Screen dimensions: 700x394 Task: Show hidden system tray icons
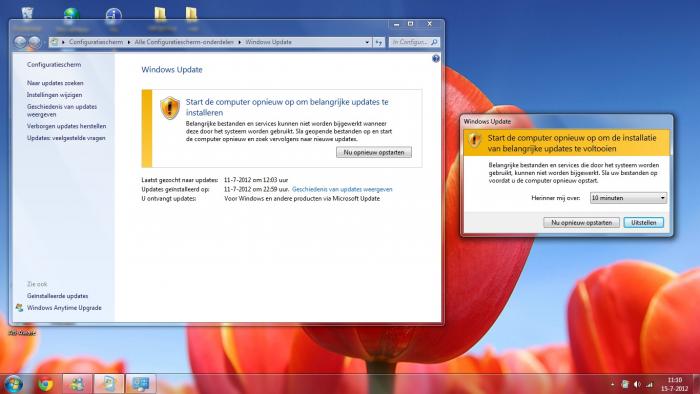612,384
